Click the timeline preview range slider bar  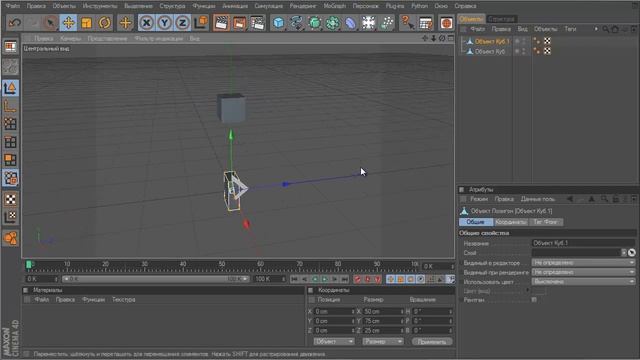coord(156,279)
